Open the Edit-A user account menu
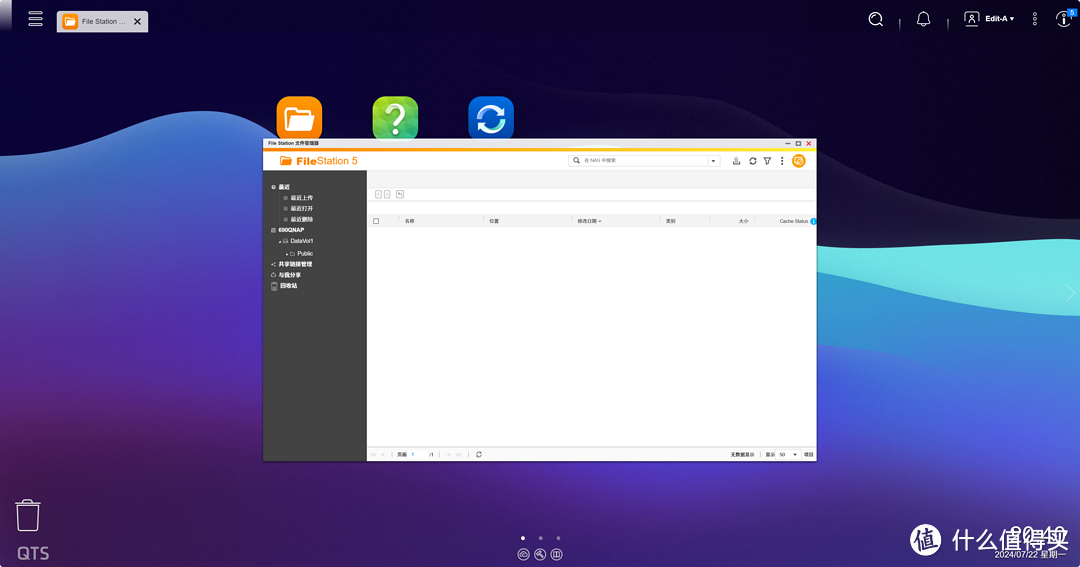Screen dimensions: 1080x567 tap(990, 19)
